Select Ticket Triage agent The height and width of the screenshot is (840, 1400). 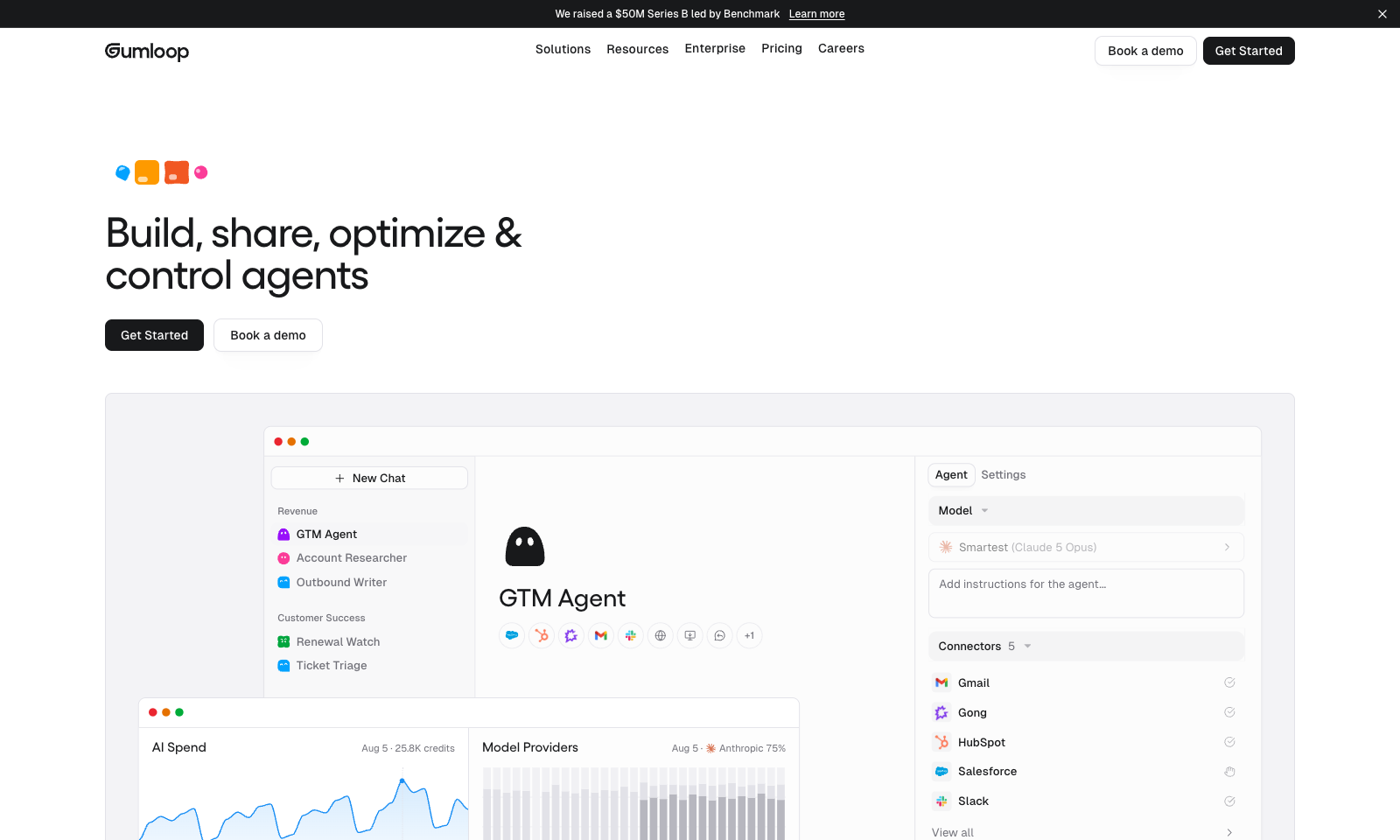(x=369, y=666)
